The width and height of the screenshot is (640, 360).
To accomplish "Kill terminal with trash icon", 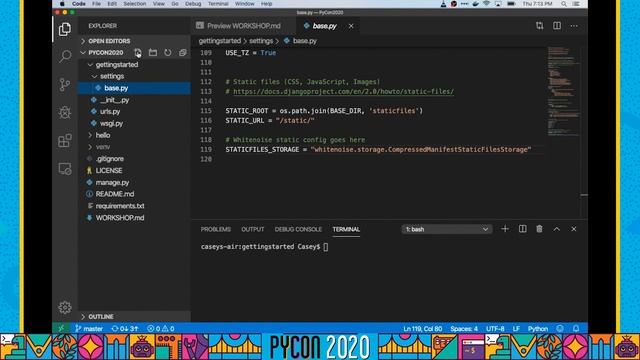I will pos(540,229).
